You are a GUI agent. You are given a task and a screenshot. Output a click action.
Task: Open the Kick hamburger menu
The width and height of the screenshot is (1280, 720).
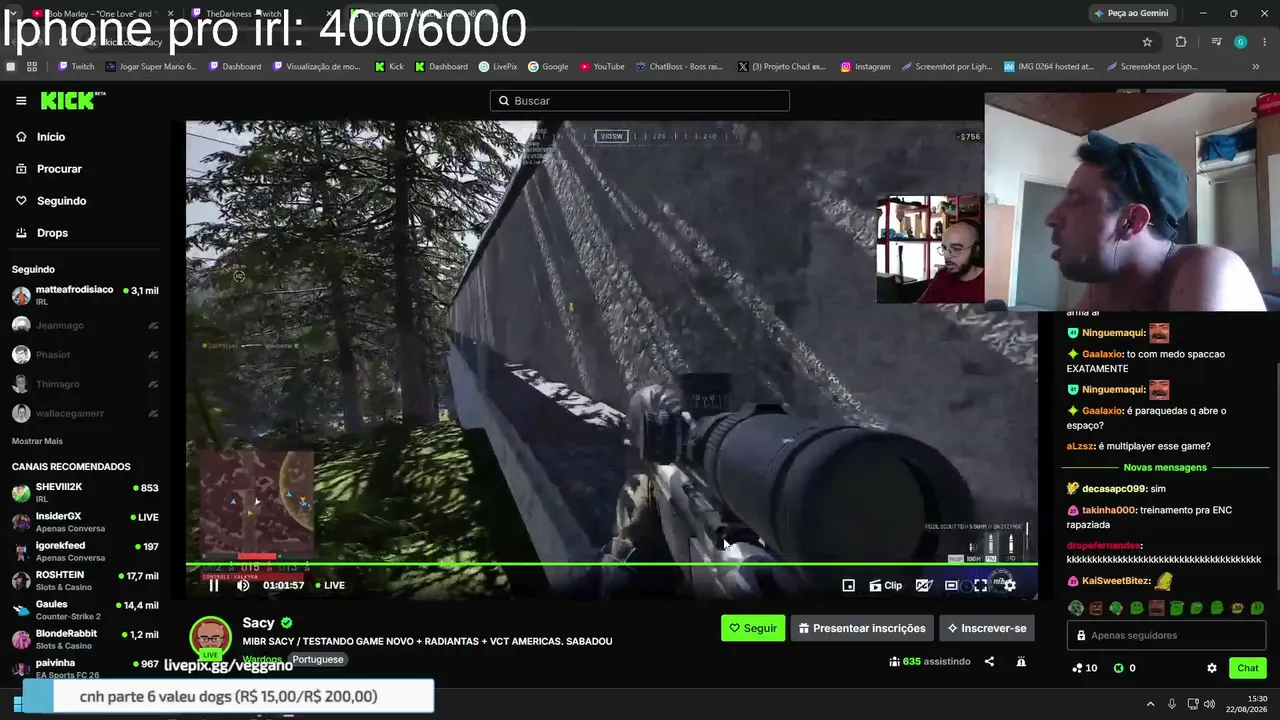[x=21, y=101]
